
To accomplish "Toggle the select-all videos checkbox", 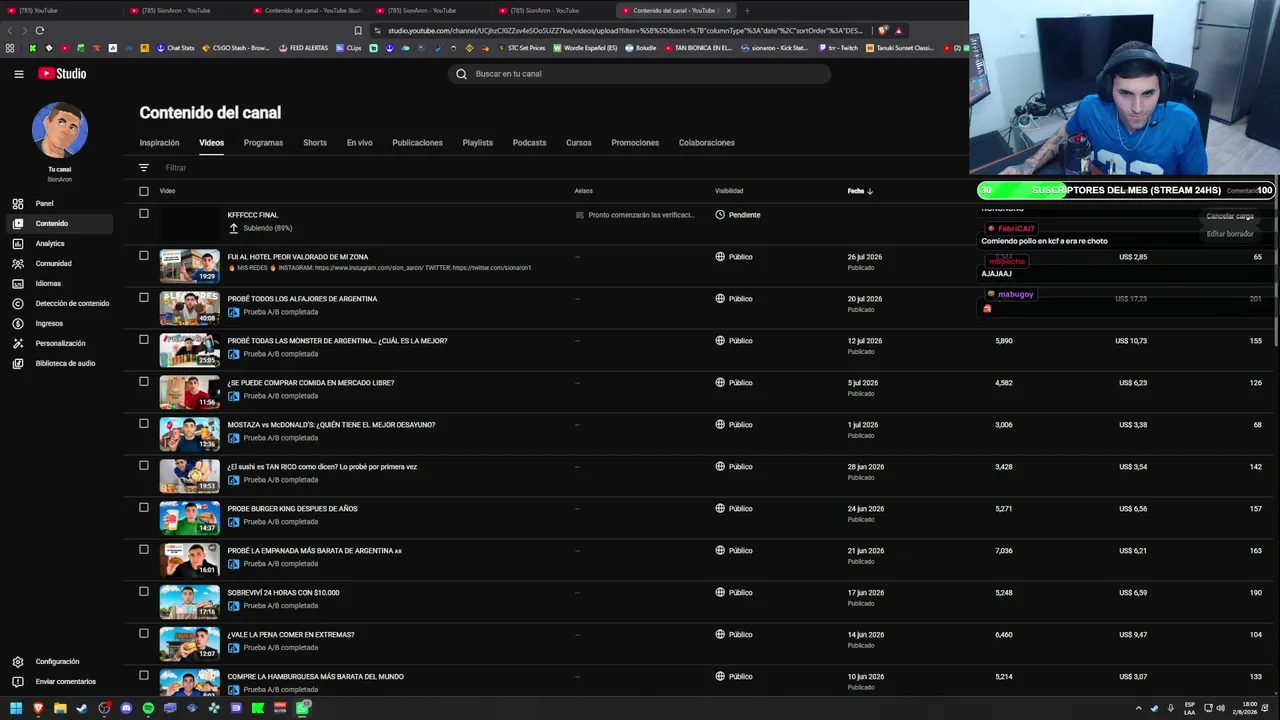I will [x=144, y=191].
